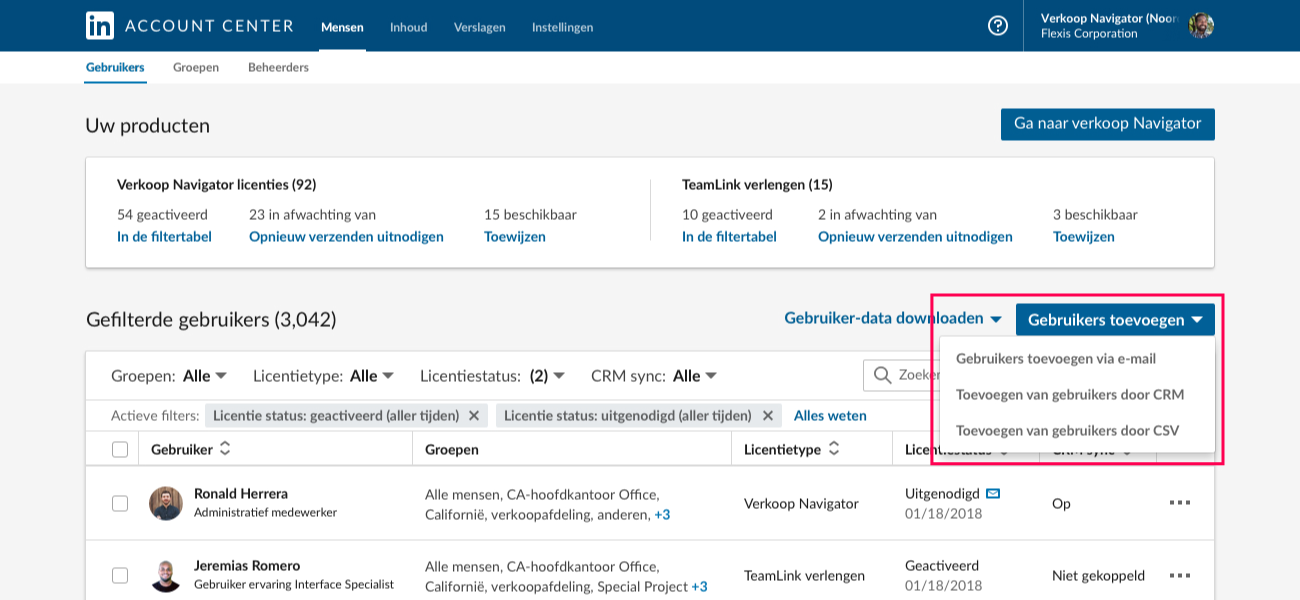Tick the select-all checkbox in table header
The width and height of the screenshot is (1300, 600).
coord(120,450)
